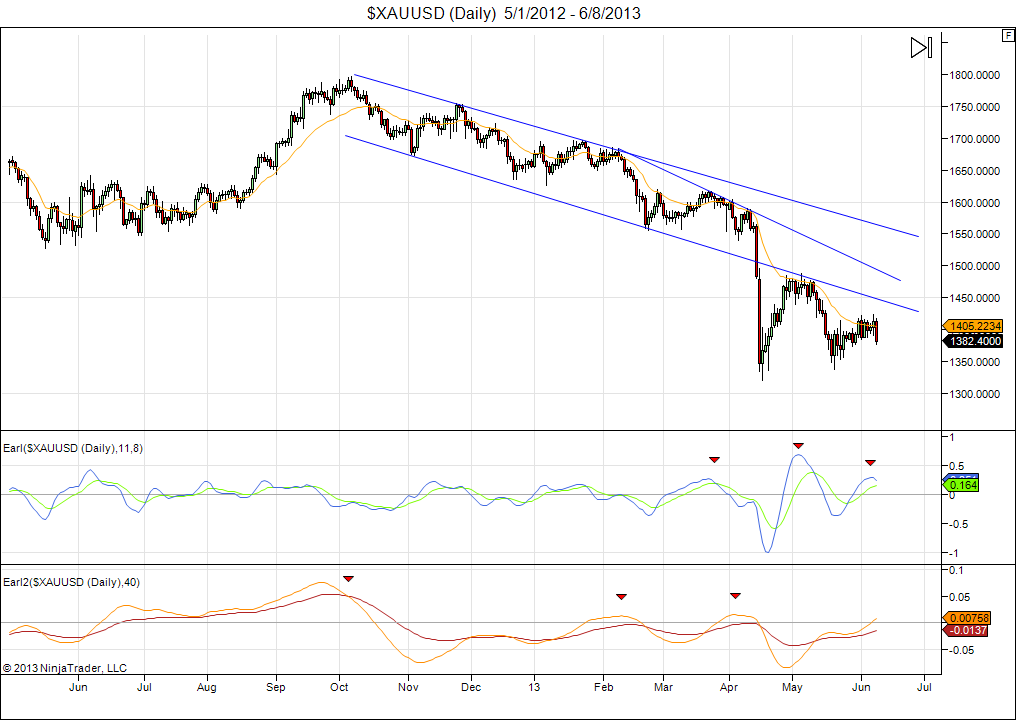Click the orange 0.00758 Earl2 value marker
The width and height of the screenshot is (1016, 720).
coord(968,618)
